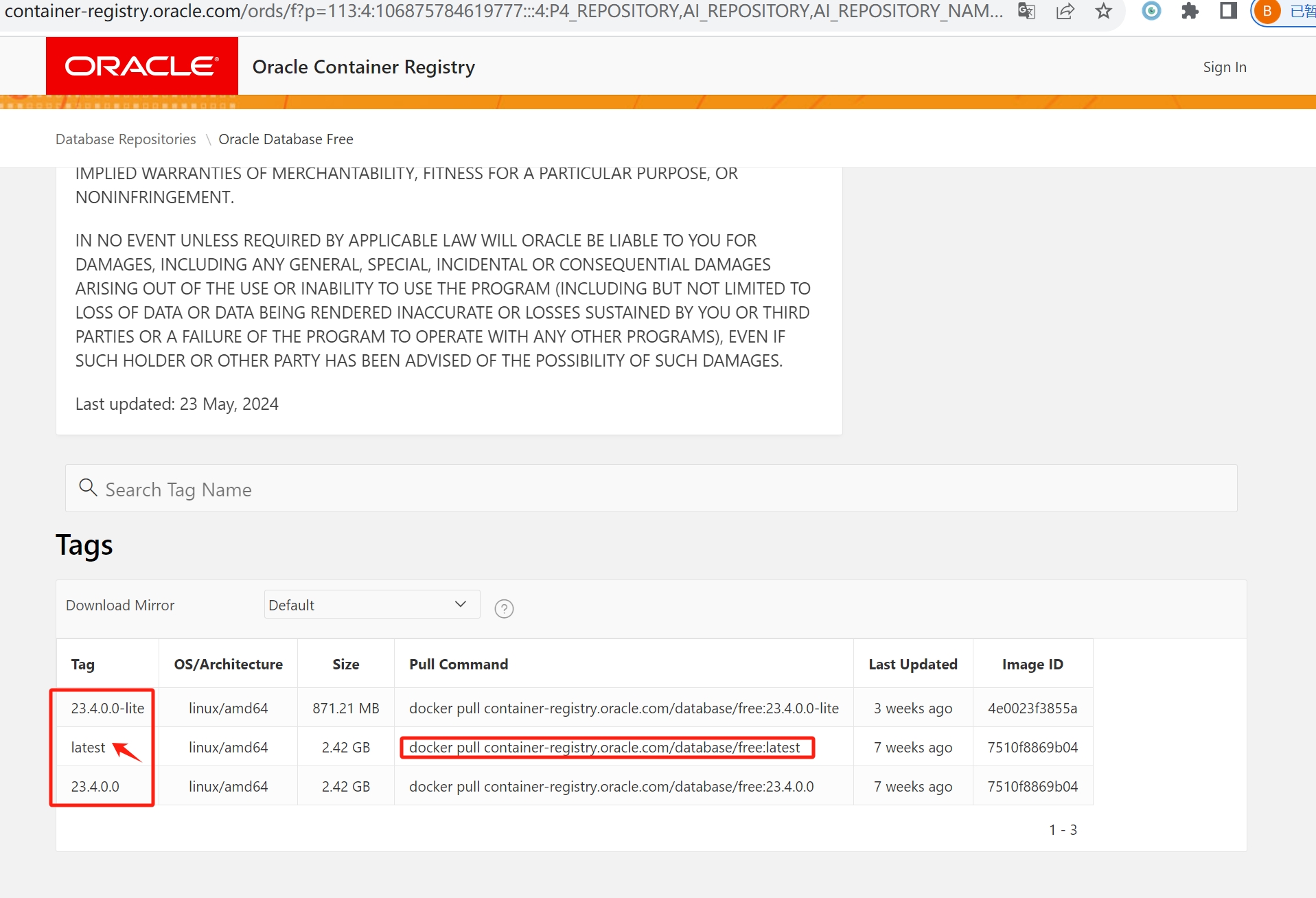Click the Sign In link
The image size is (1316, 898).
click(1225, 67)
